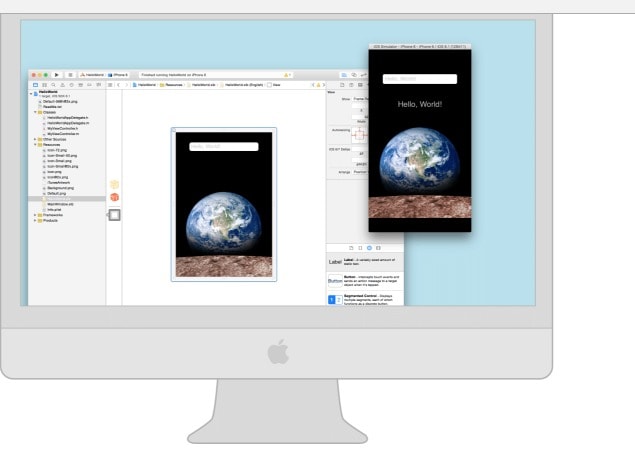Click the Earth image in canvas view
This screenshot has width=635, height=452.
pos(224,224)
